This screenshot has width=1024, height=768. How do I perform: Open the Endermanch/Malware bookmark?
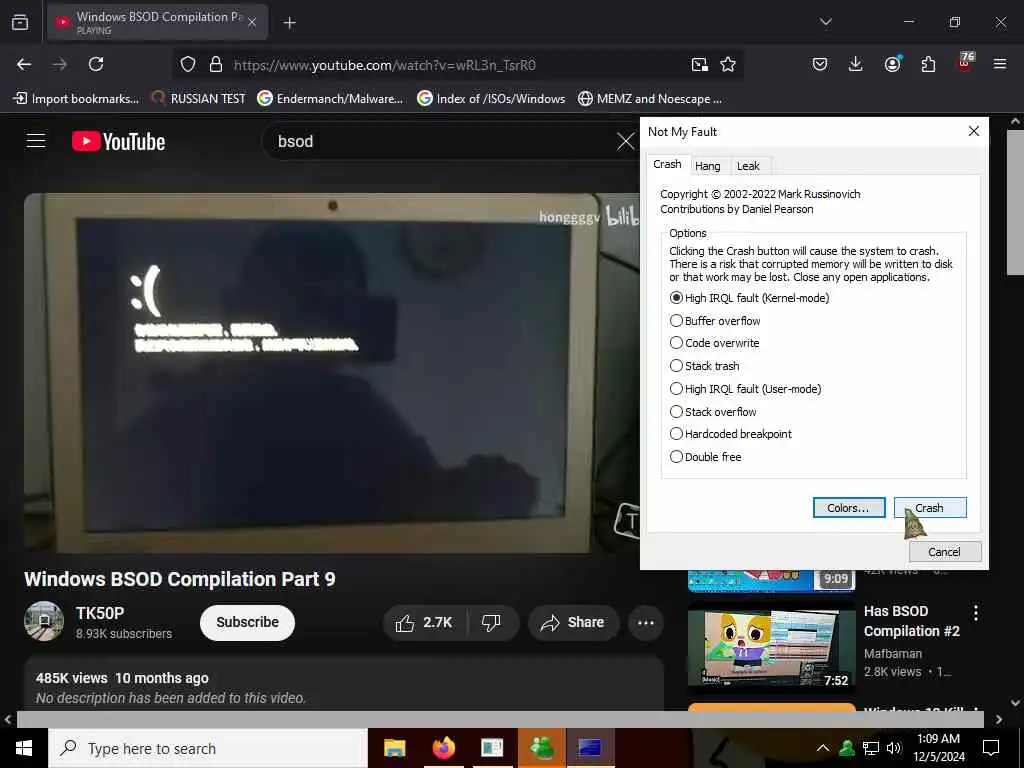point(330,99)
